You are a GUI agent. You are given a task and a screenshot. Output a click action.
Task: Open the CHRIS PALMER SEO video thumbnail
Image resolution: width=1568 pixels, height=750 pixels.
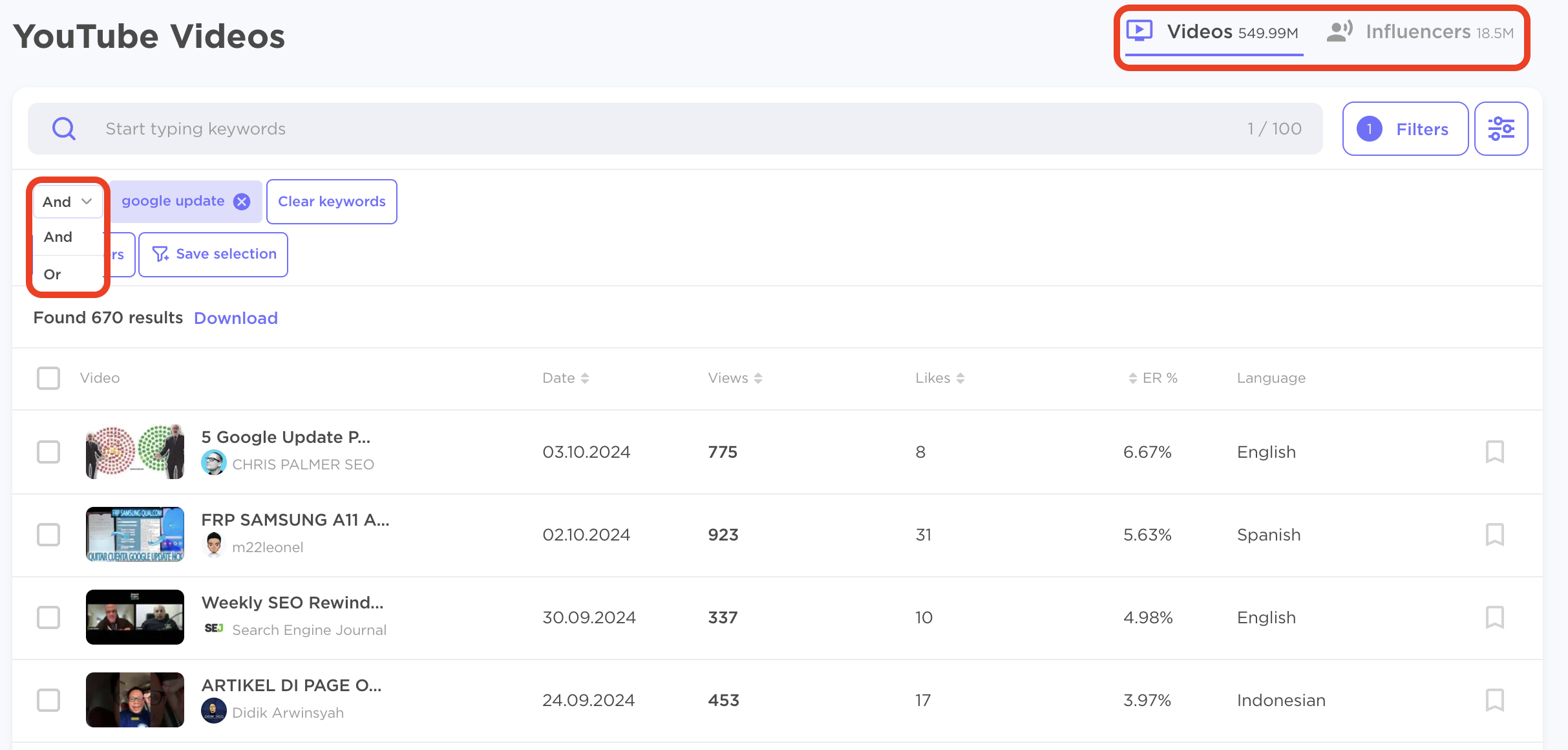134,451
